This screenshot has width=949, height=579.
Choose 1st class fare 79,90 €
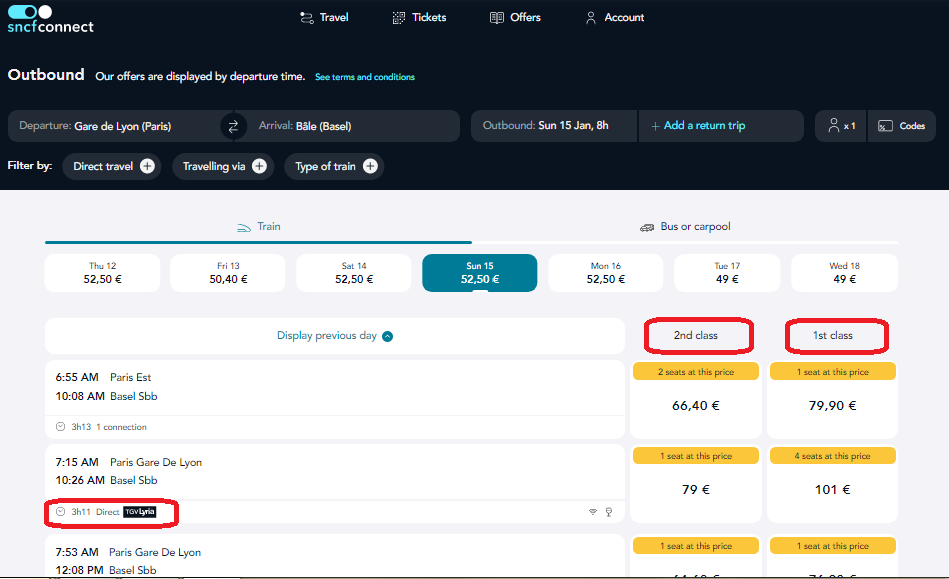(832, 399)
